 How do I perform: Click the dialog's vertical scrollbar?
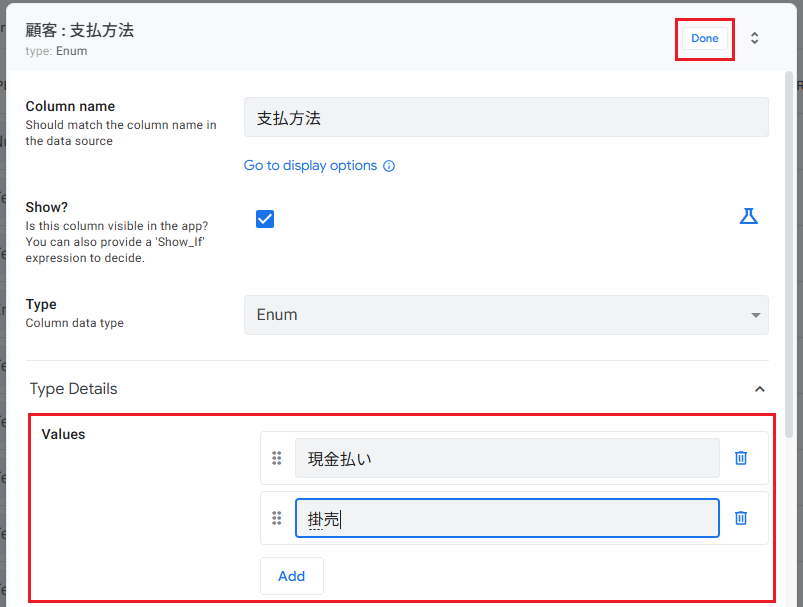[x=790, y=250]
